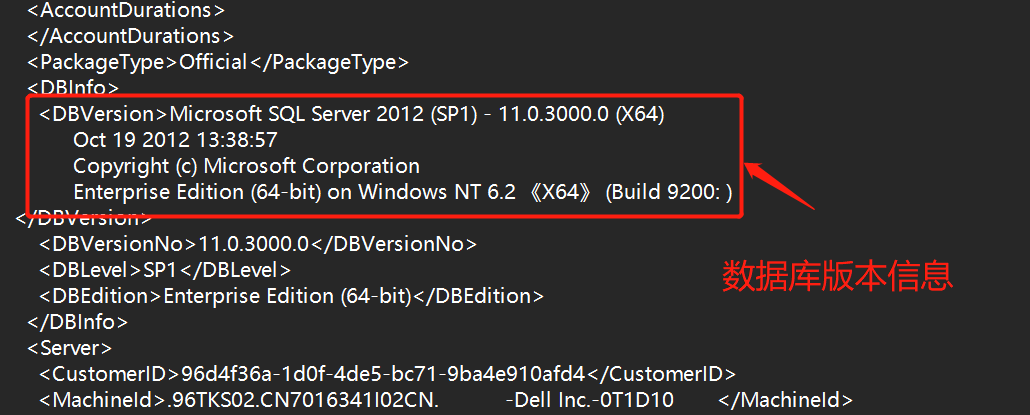Click the DBLevel SP1 line
The height and width of the screenshot is (415, 1030).
point(165,269)
